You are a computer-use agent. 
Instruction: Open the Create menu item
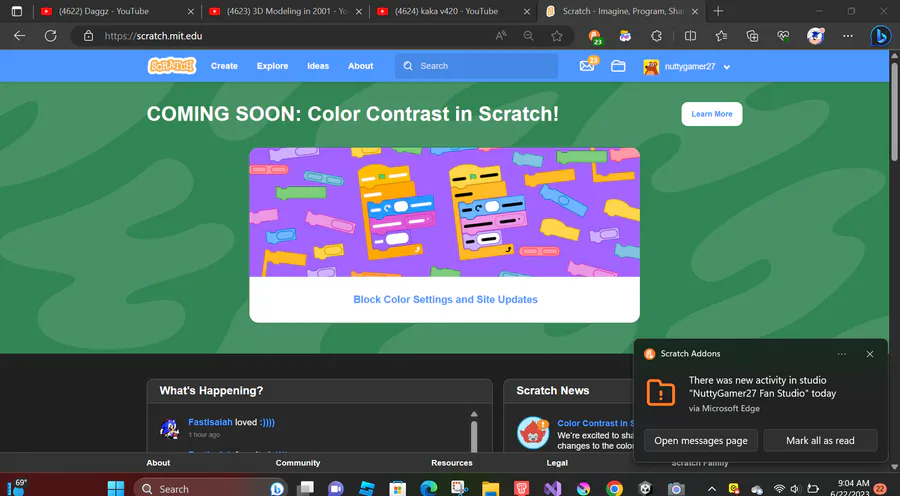coord(224,66)
